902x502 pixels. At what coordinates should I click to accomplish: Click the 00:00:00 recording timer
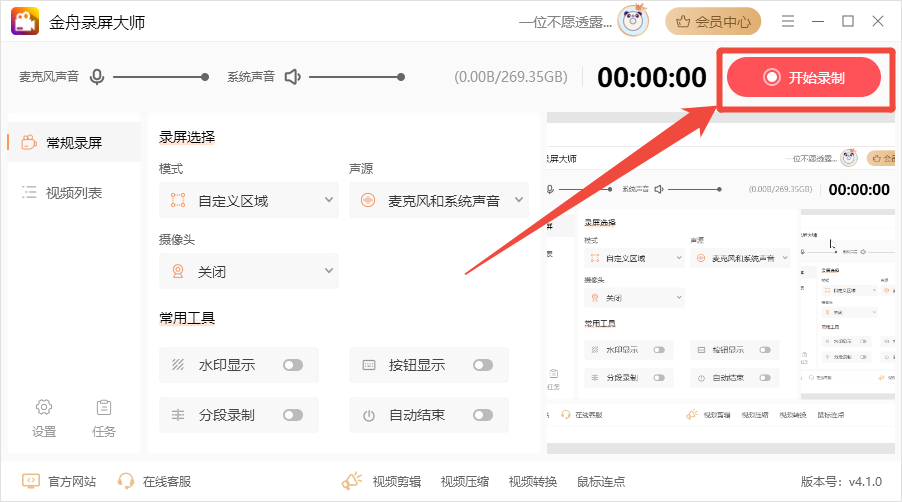point(651,77)
